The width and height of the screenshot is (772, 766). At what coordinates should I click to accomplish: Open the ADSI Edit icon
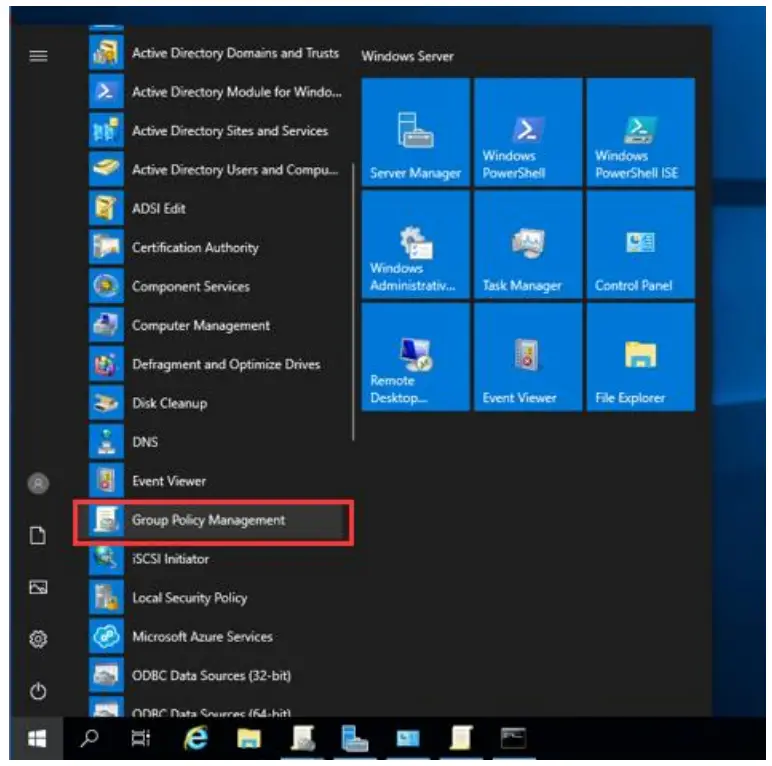[x=106, y=208]
